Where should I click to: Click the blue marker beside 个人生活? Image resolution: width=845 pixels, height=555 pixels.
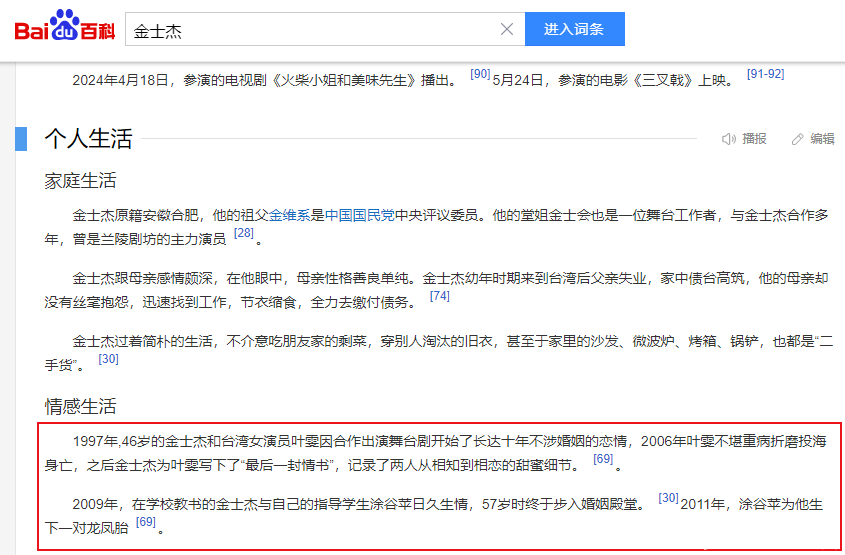tap(21, 139)
